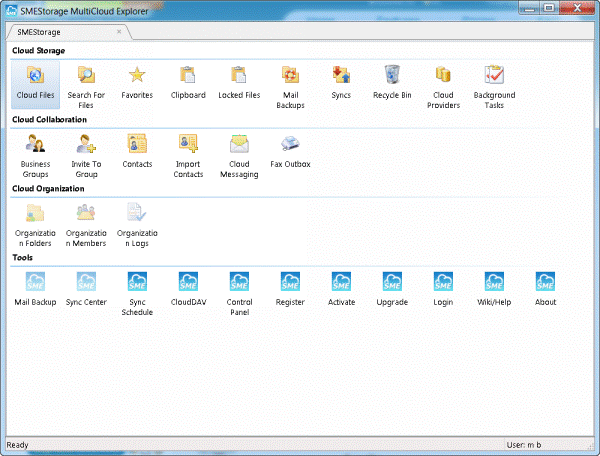The width and height of the screenshot is (600, 456).
Task: Open Mail Backups under Cloud Storage
Action: (290, 85)
